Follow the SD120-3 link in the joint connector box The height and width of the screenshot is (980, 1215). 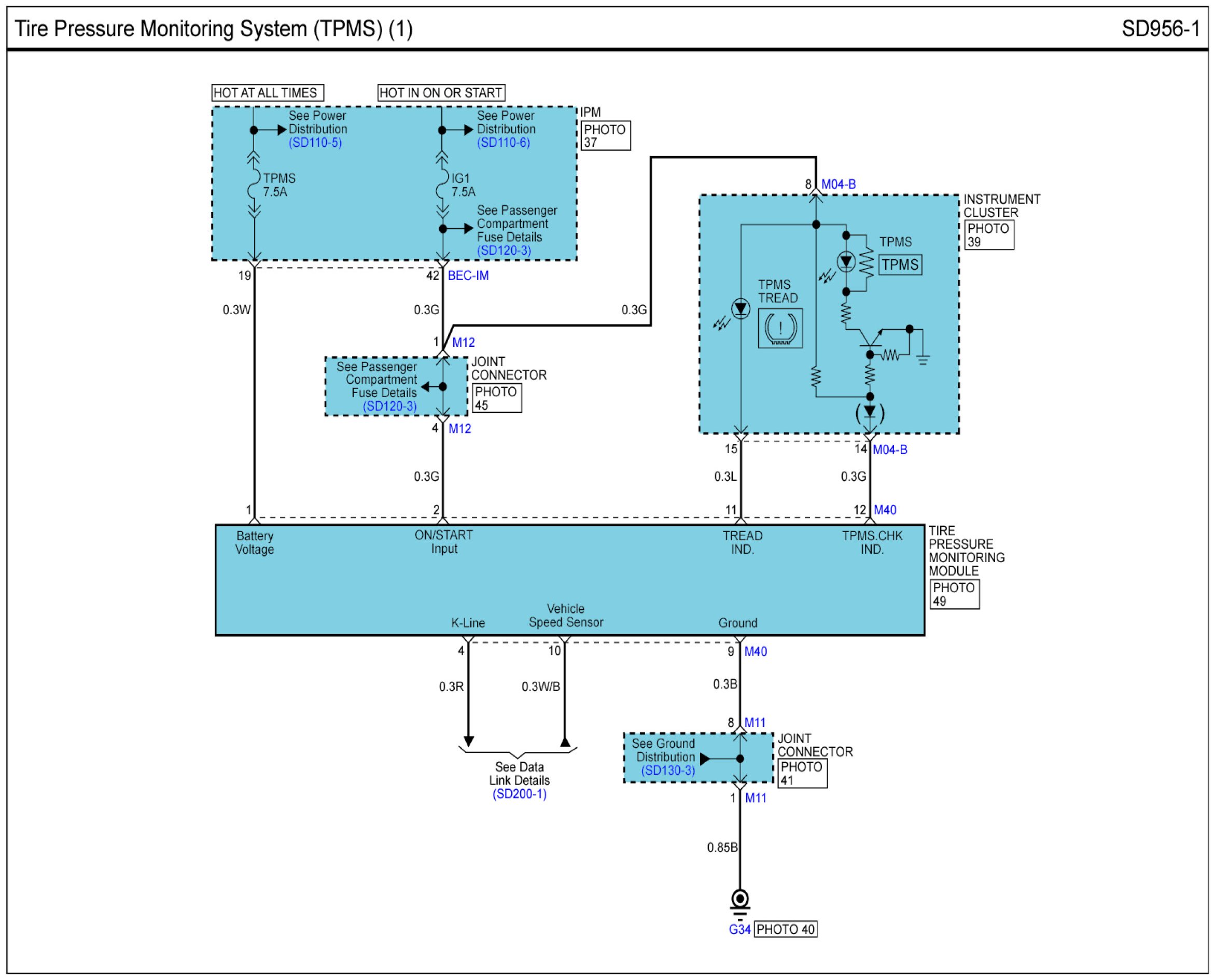389,407
